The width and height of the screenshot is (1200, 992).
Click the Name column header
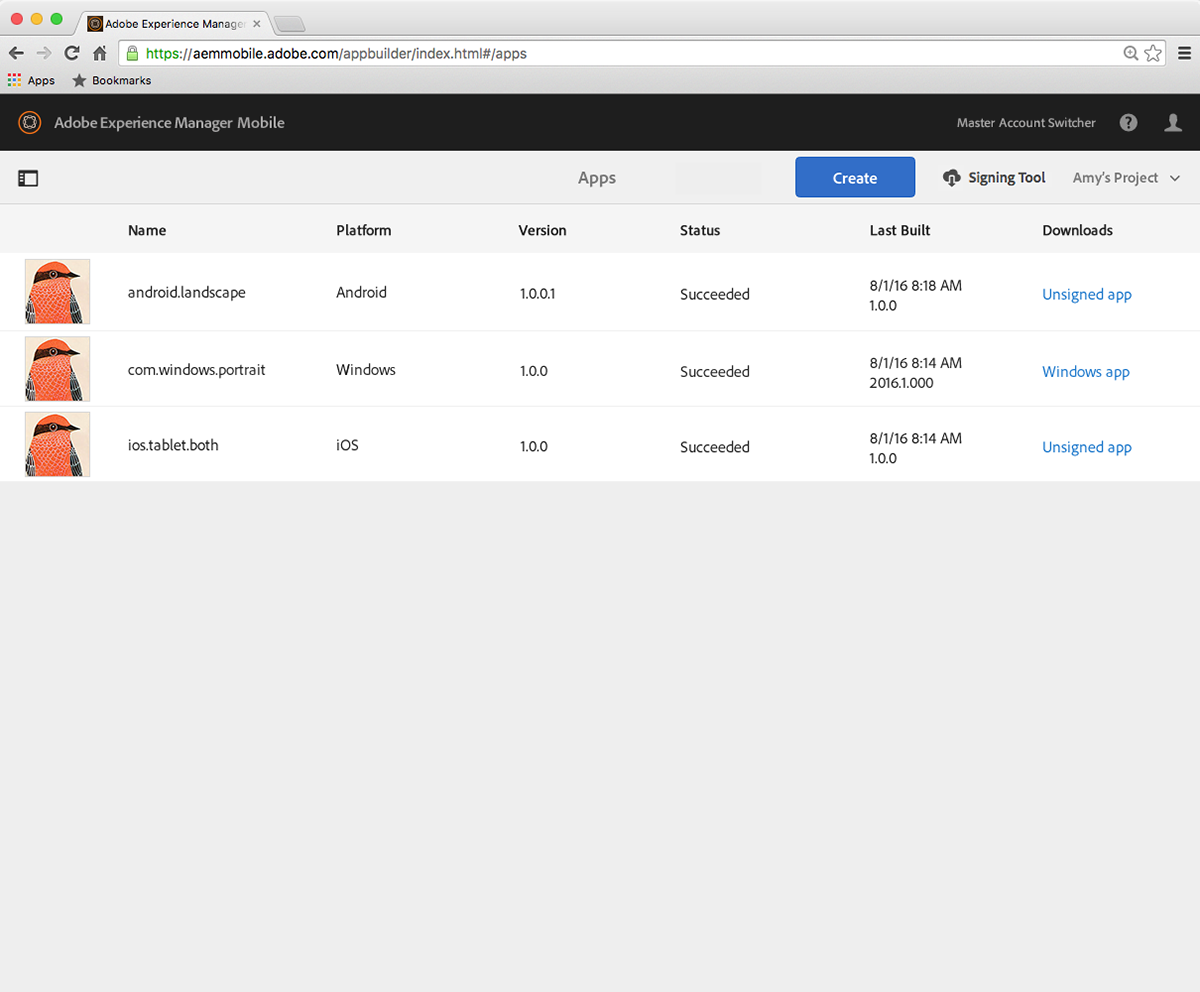pyautogui.click(x=147, y=230)
